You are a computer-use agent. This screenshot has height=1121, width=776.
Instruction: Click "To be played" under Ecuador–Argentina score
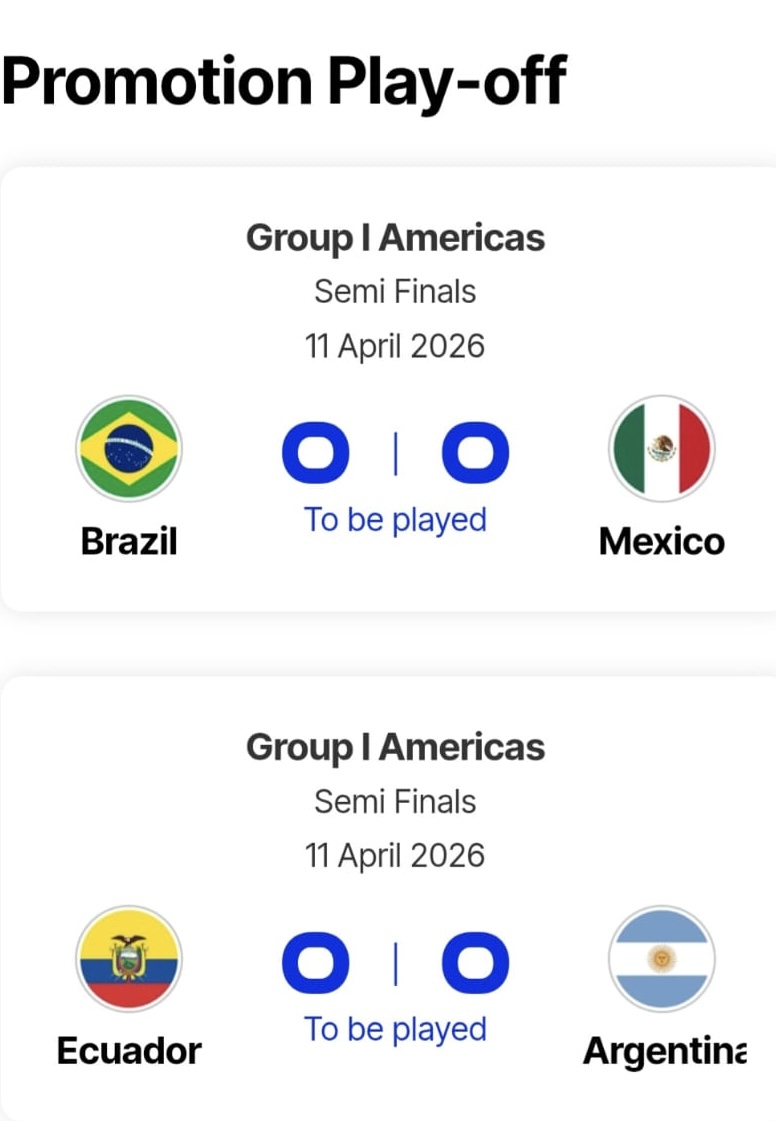pos(395,1029)
